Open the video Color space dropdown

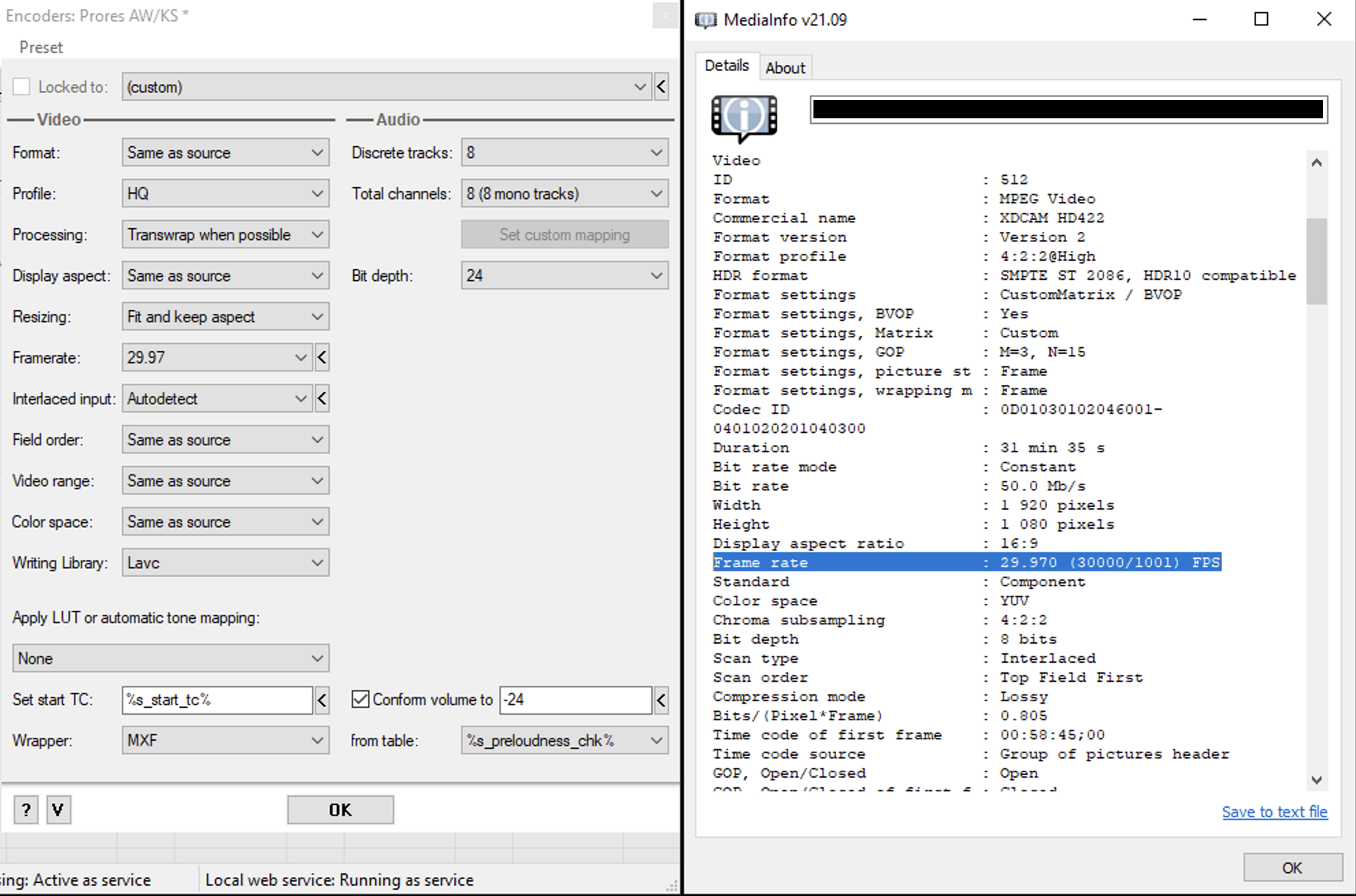pos(226,522)
